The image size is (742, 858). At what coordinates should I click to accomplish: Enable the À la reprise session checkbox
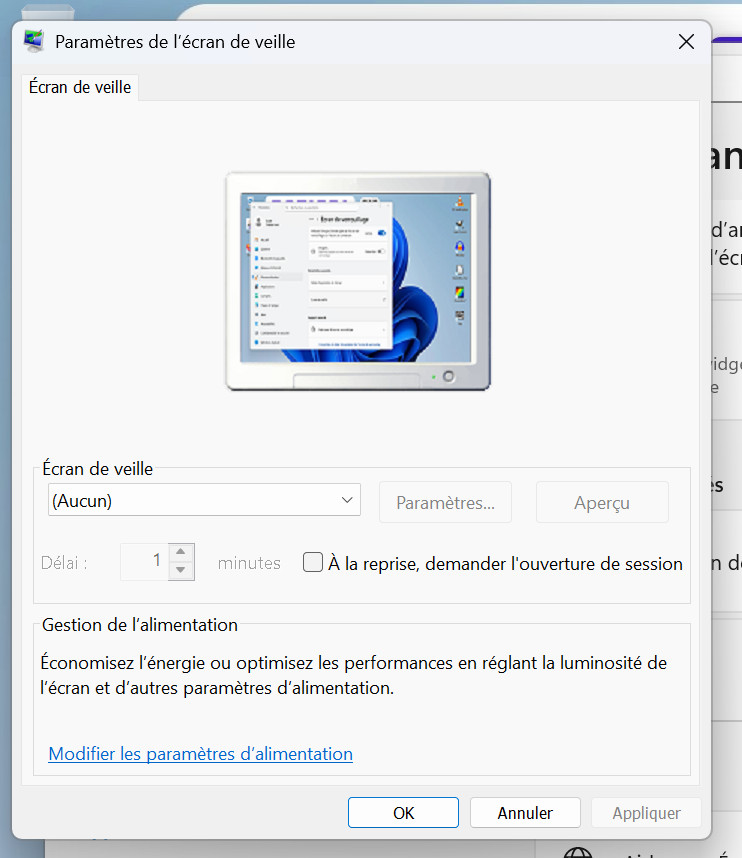pos(313,563)
